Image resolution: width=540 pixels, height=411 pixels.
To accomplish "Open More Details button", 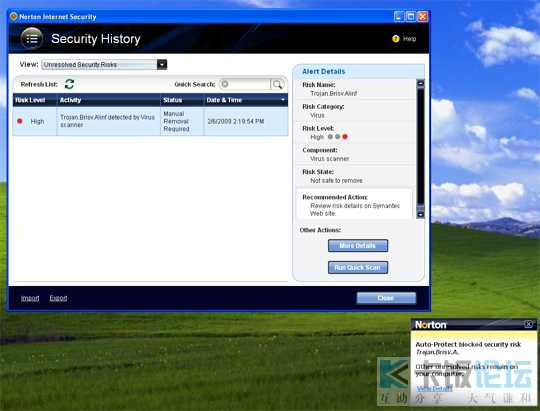I will click(358, 246).
